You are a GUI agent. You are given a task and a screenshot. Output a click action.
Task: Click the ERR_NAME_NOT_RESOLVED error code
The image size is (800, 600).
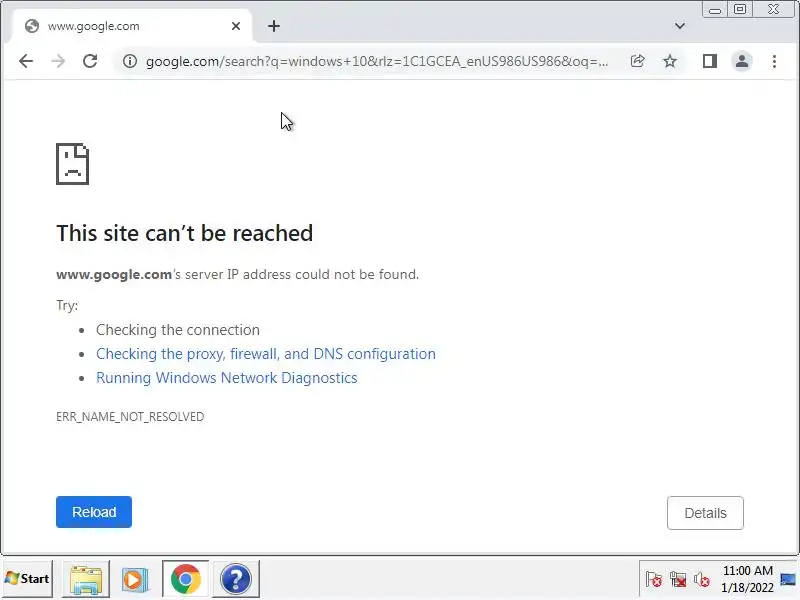click(130, 416)
